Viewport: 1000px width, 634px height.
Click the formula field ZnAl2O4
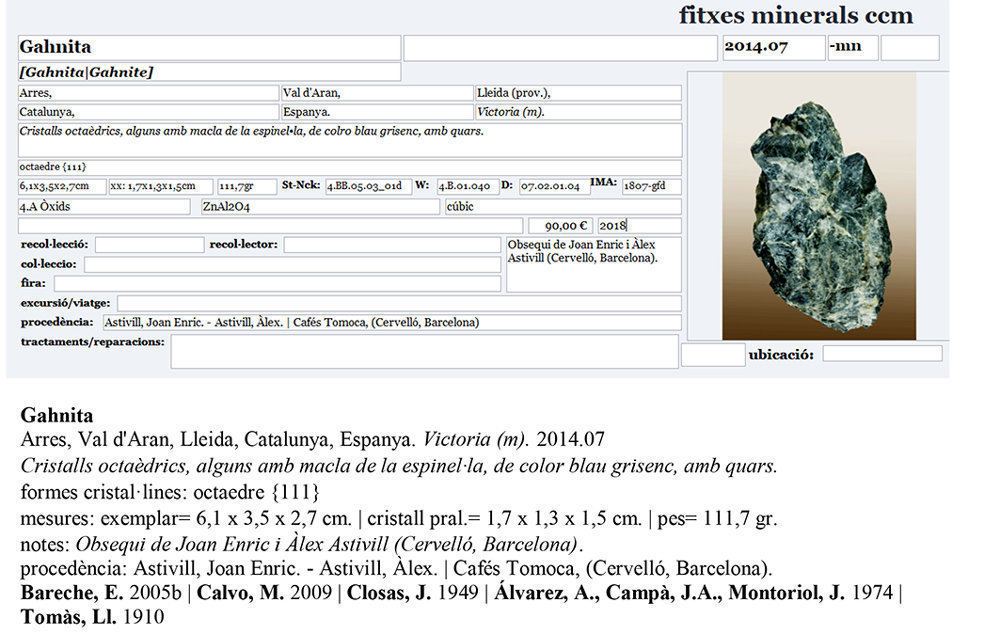pyautogui.click(x=320, y=207)
